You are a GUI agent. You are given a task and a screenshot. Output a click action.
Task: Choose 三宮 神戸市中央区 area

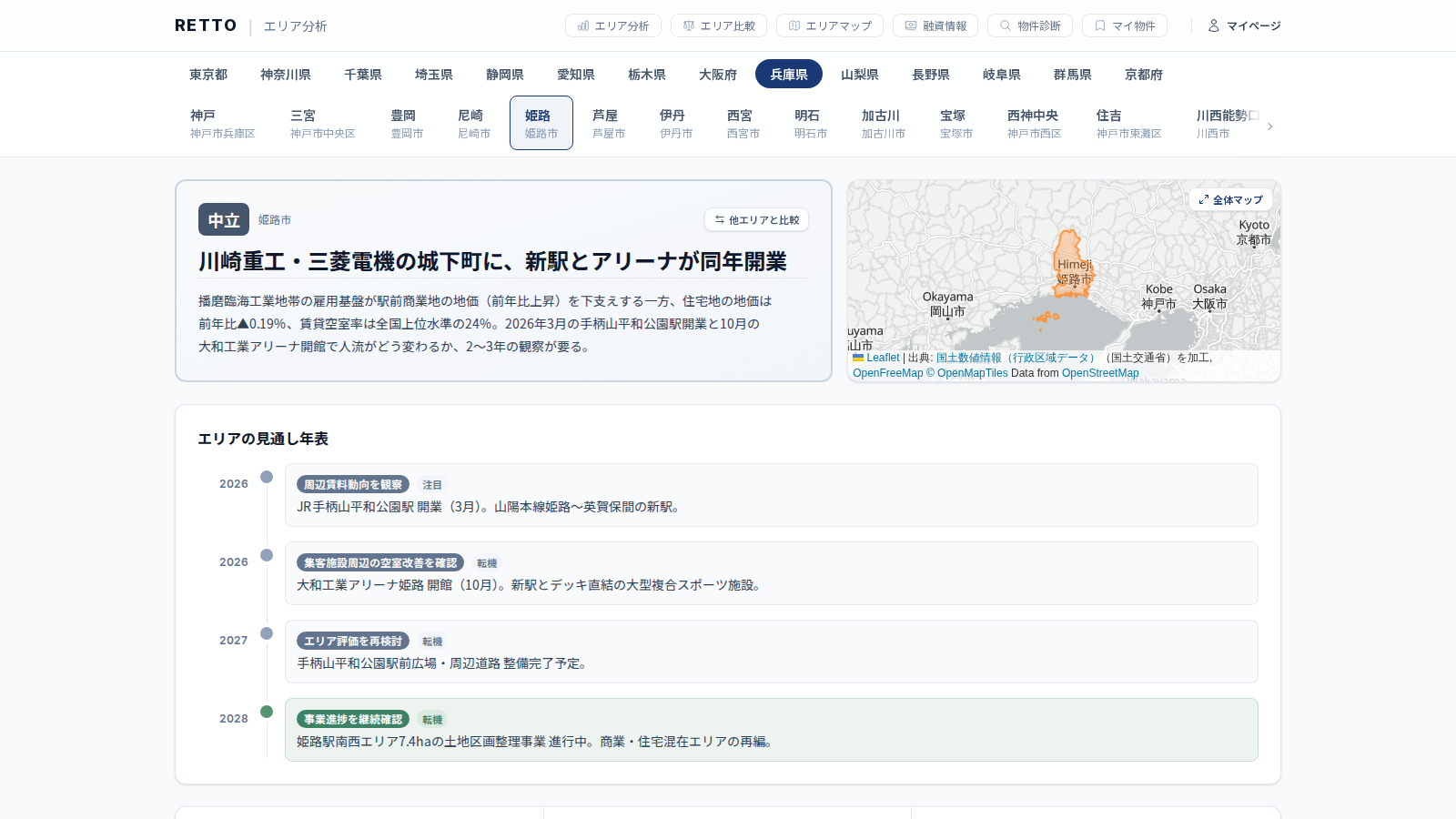point(323,123)
